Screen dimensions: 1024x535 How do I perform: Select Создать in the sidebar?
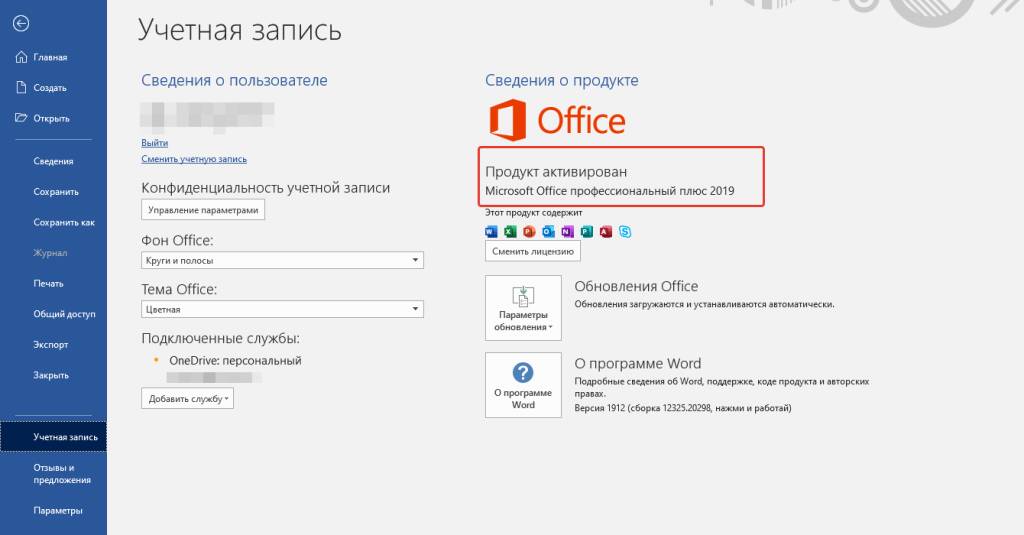pos(53,88)
